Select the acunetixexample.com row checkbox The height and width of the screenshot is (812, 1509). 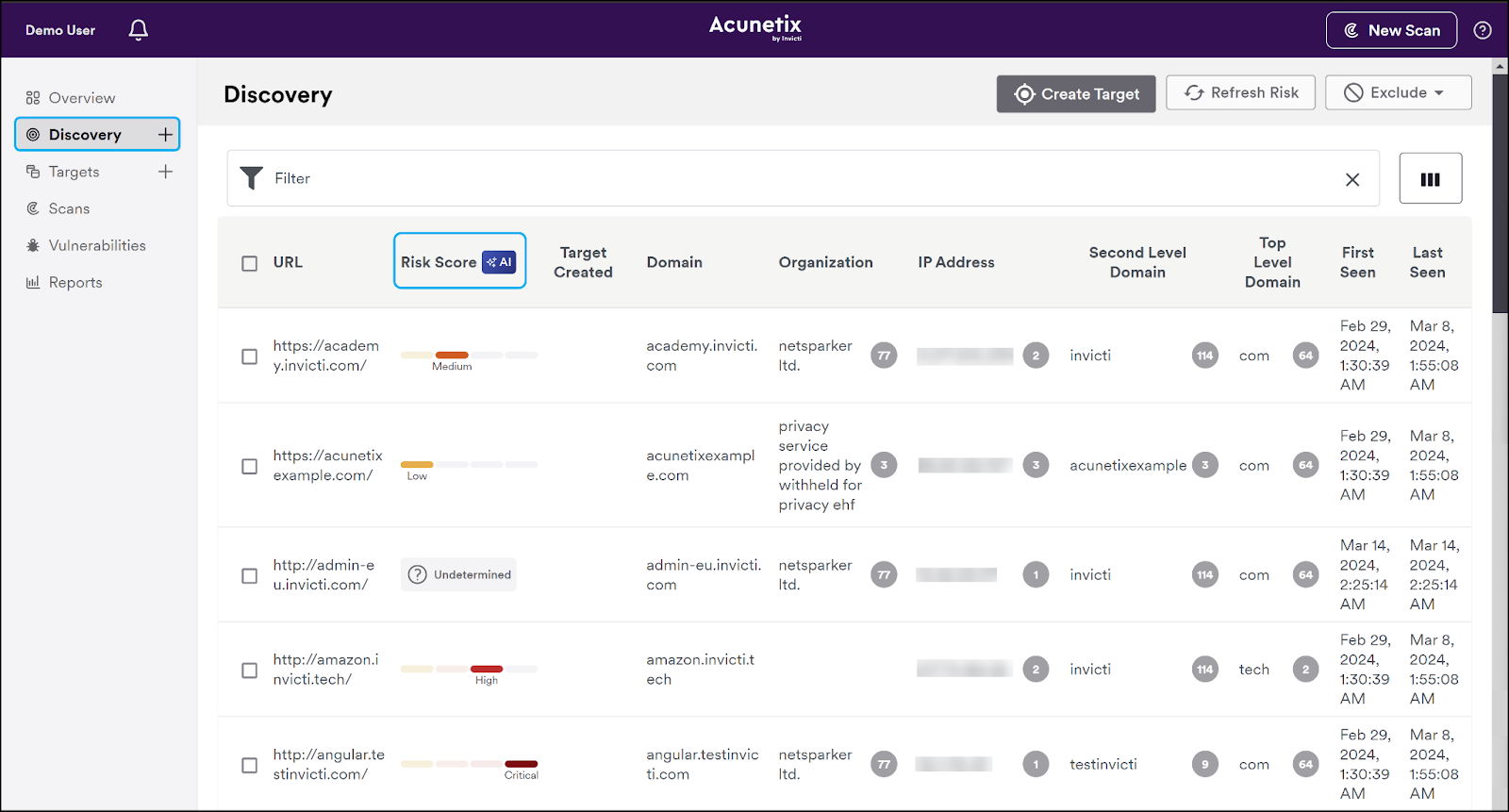pos(249,466)
